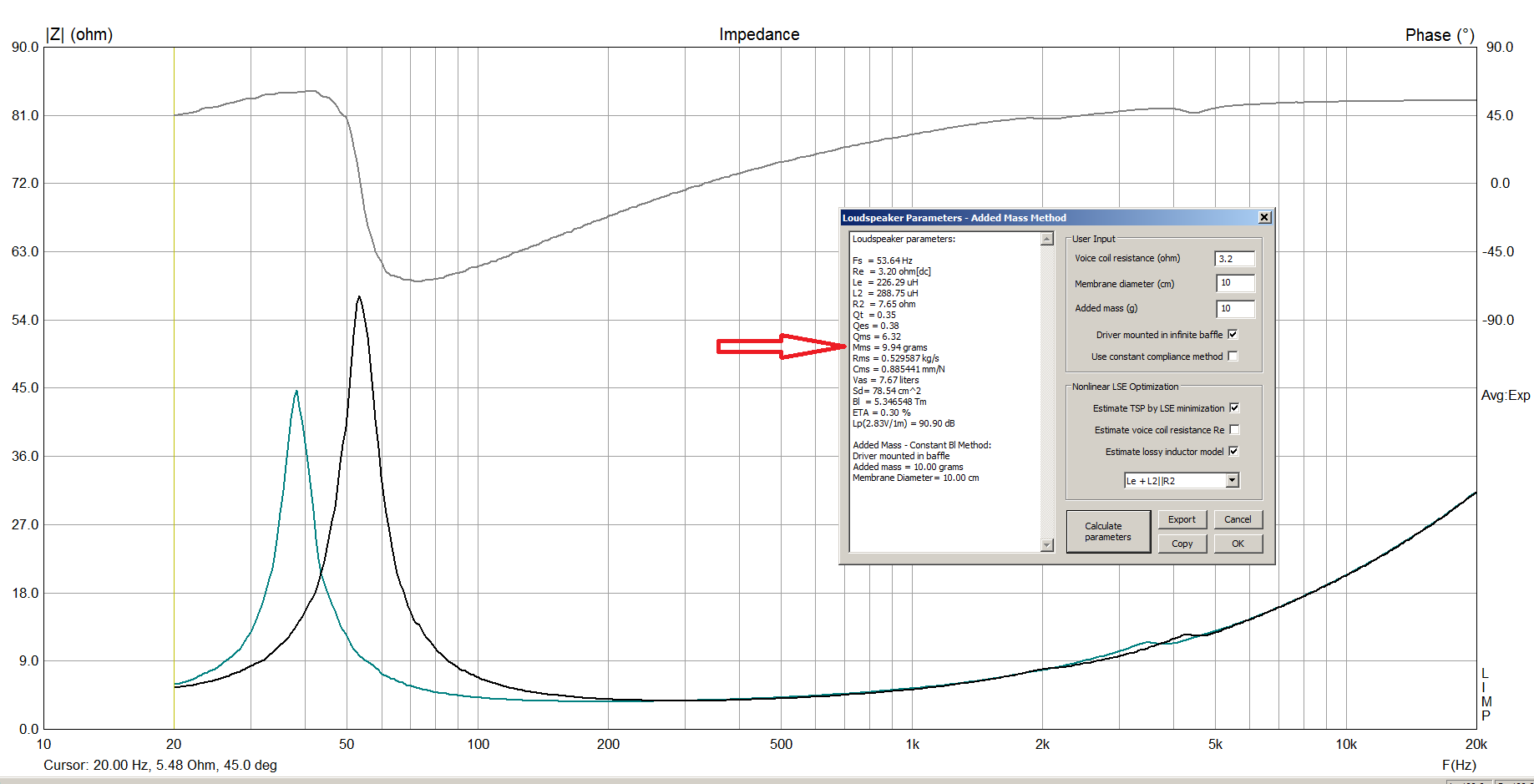Click the 'Added Mass - Constant Bl Method:' line

922,445
